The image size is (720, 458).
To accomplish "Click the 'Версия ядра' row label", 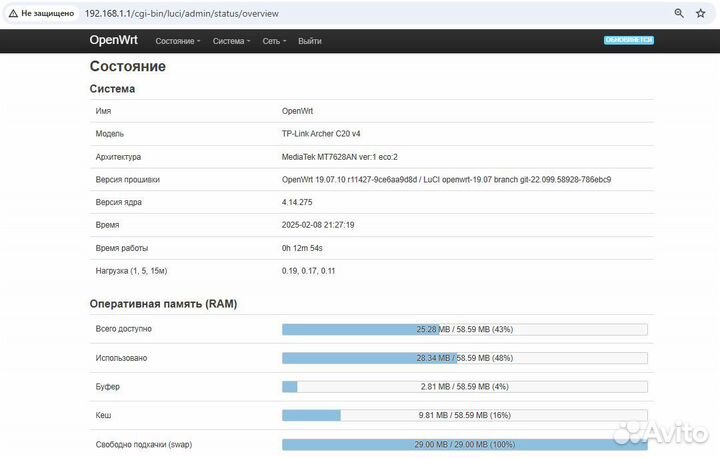I will tap(118, 202).
